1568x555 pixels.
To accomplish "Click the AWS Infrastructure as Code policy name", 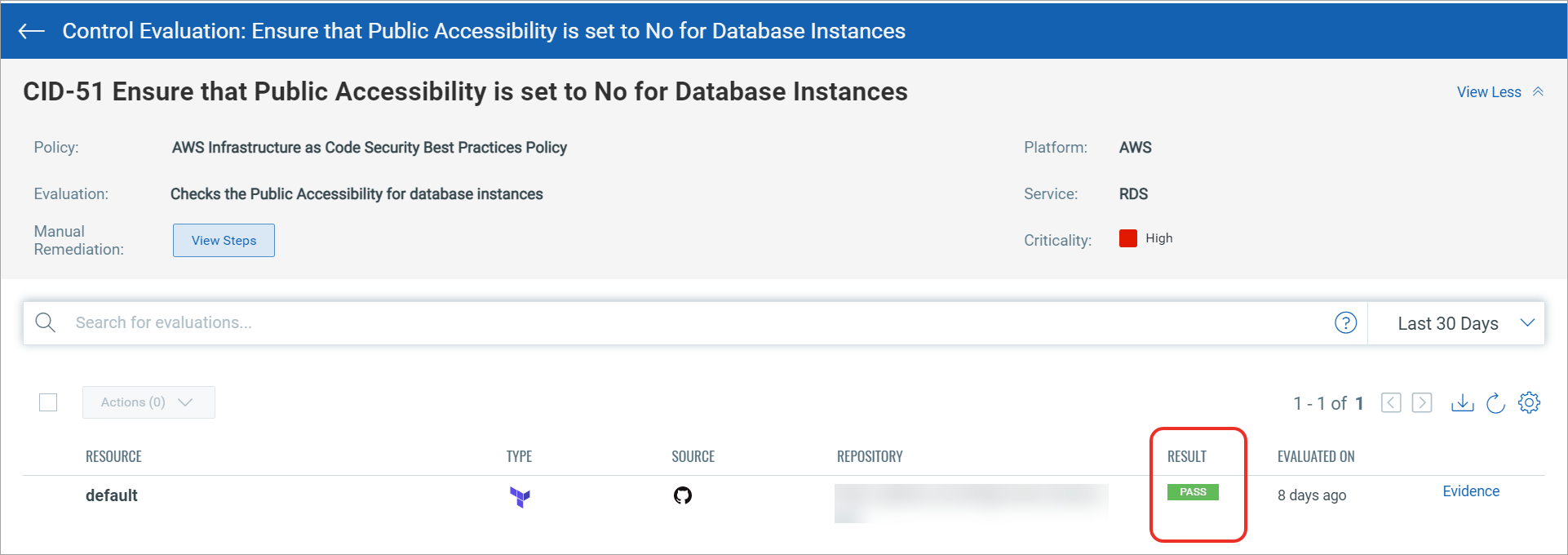I will tap(370, 148).
